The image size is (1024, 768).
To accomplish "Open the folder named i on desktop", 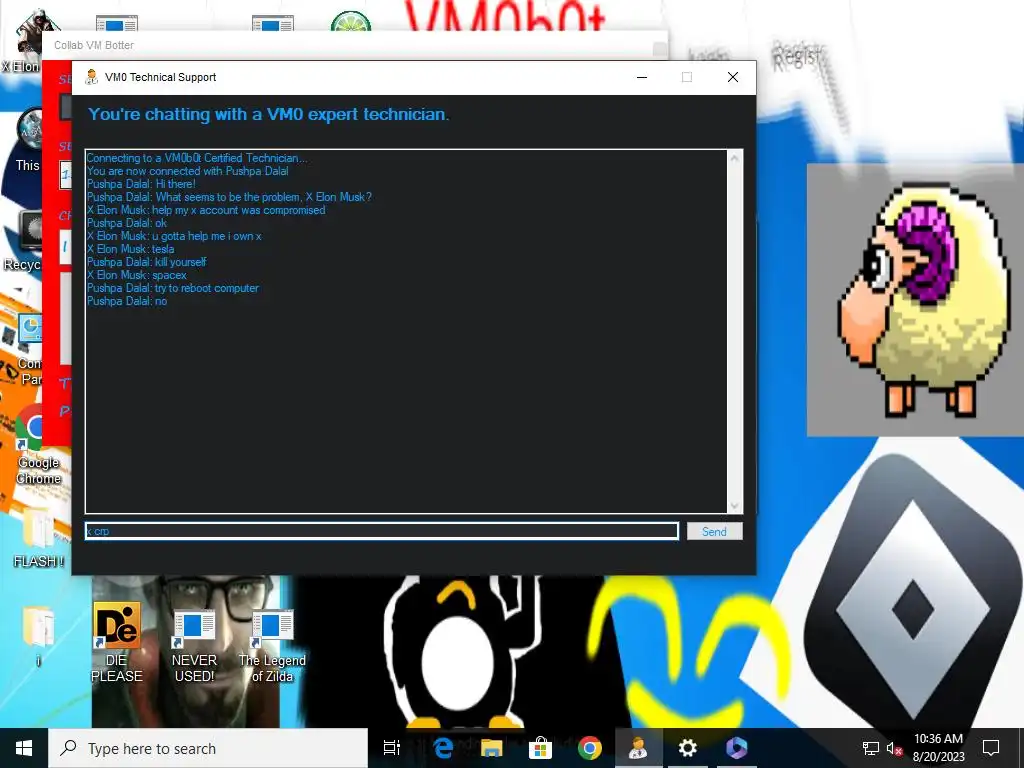I will (38, 637).
